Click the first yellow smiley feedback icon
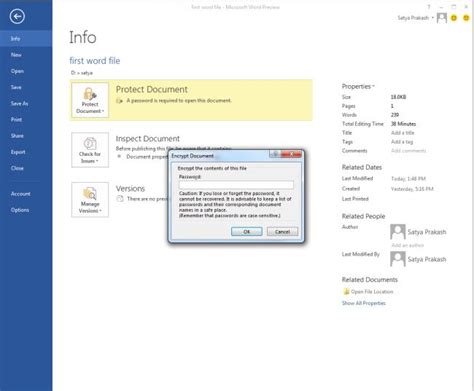Screen dimensions: 474x391 pyautogui.click(x=454, y=18)
